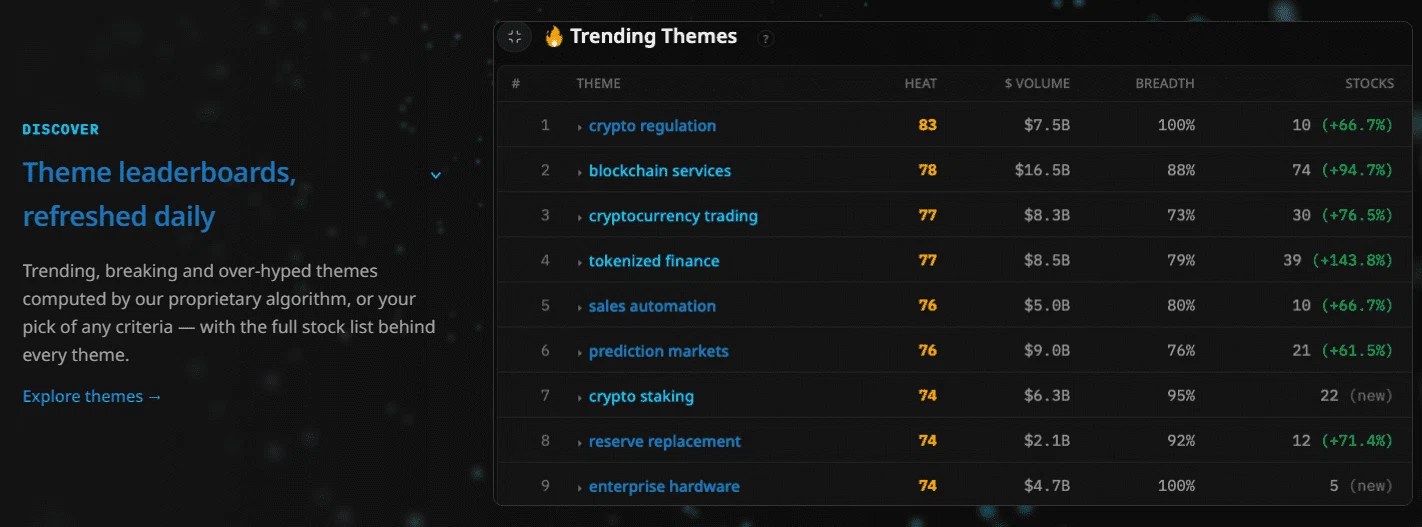Click the 76% breadth value
The width and height of the screenshot is (1422, 527).
(x=1180, y=351)
